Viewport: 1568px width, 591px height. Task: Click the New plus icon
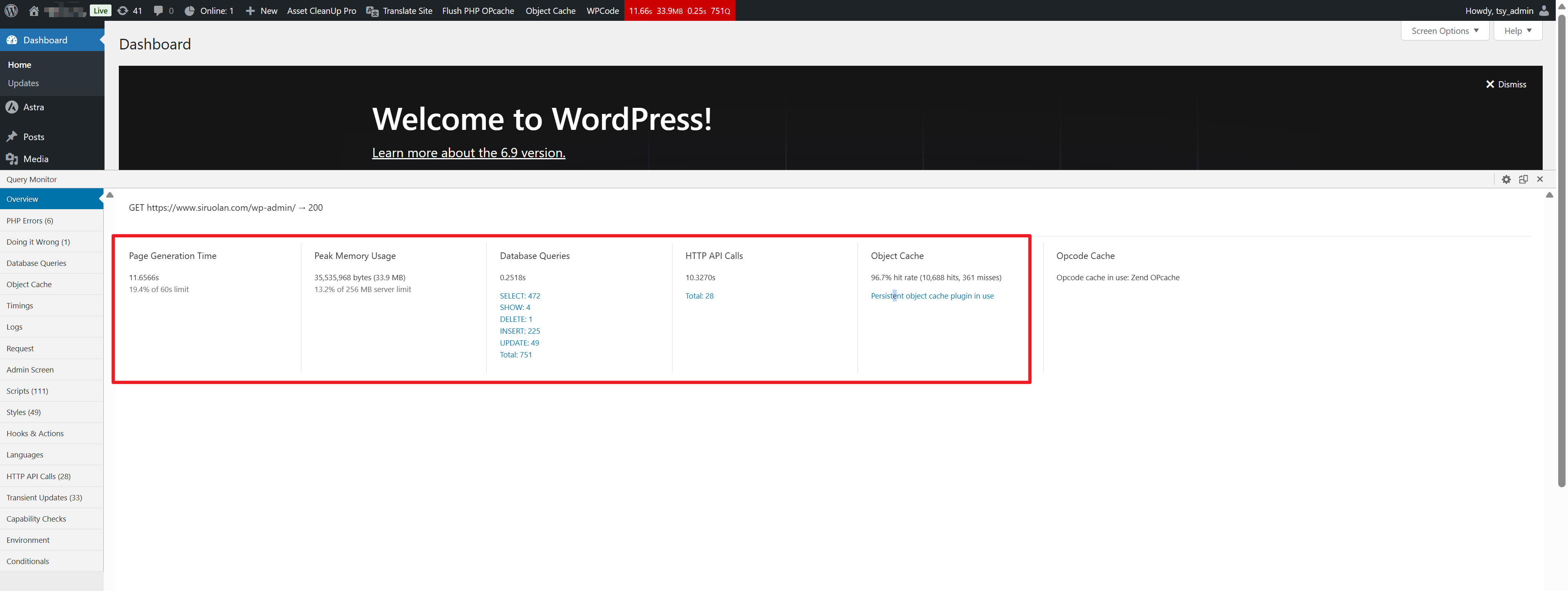[249, 10]
